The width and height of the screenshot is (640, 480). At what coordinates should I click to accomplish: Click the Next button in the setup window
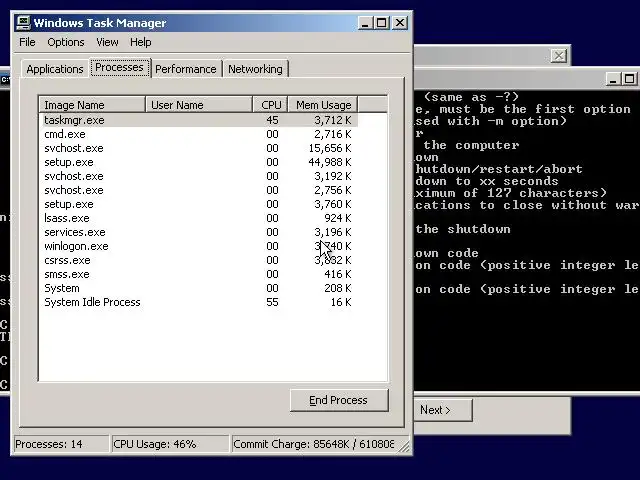[442, 410]
